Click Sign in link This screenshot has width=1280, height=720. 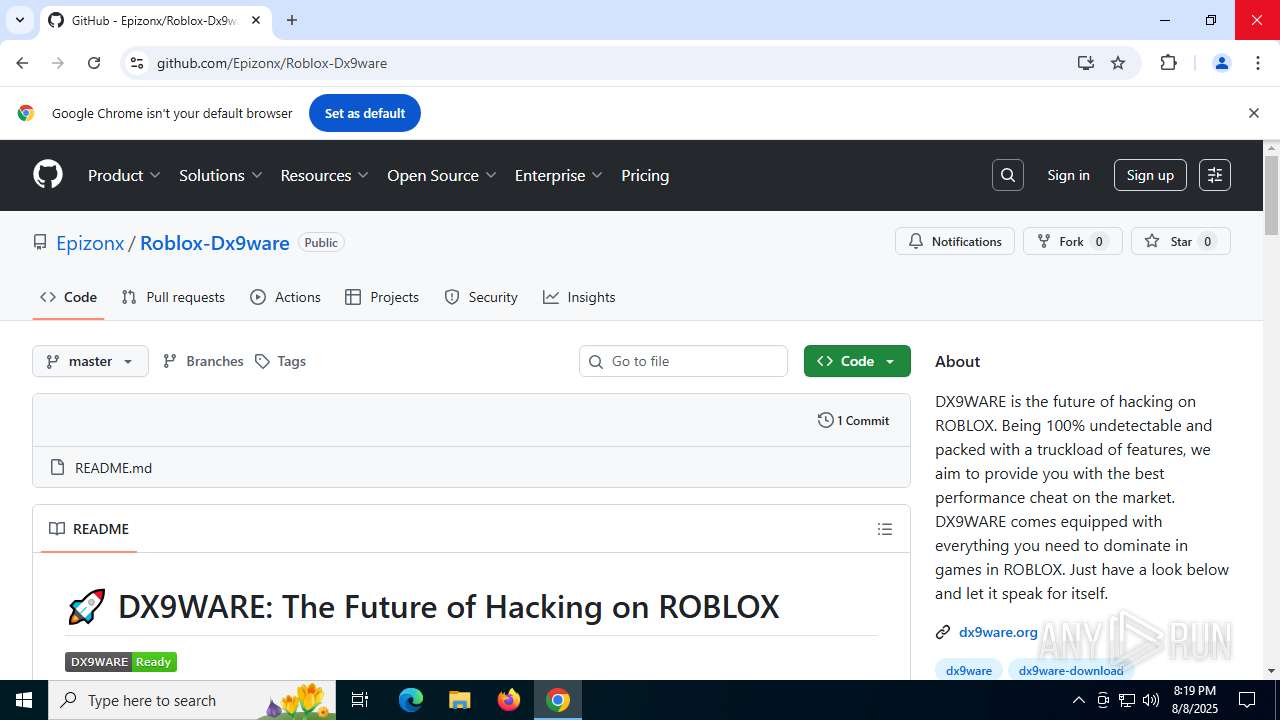1068,175
